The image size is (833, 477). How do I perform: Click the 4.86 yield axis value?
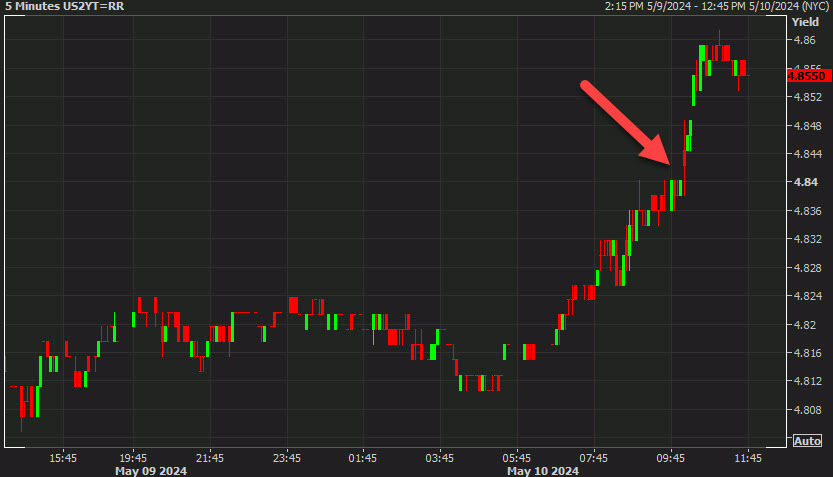tap(805, 40)
